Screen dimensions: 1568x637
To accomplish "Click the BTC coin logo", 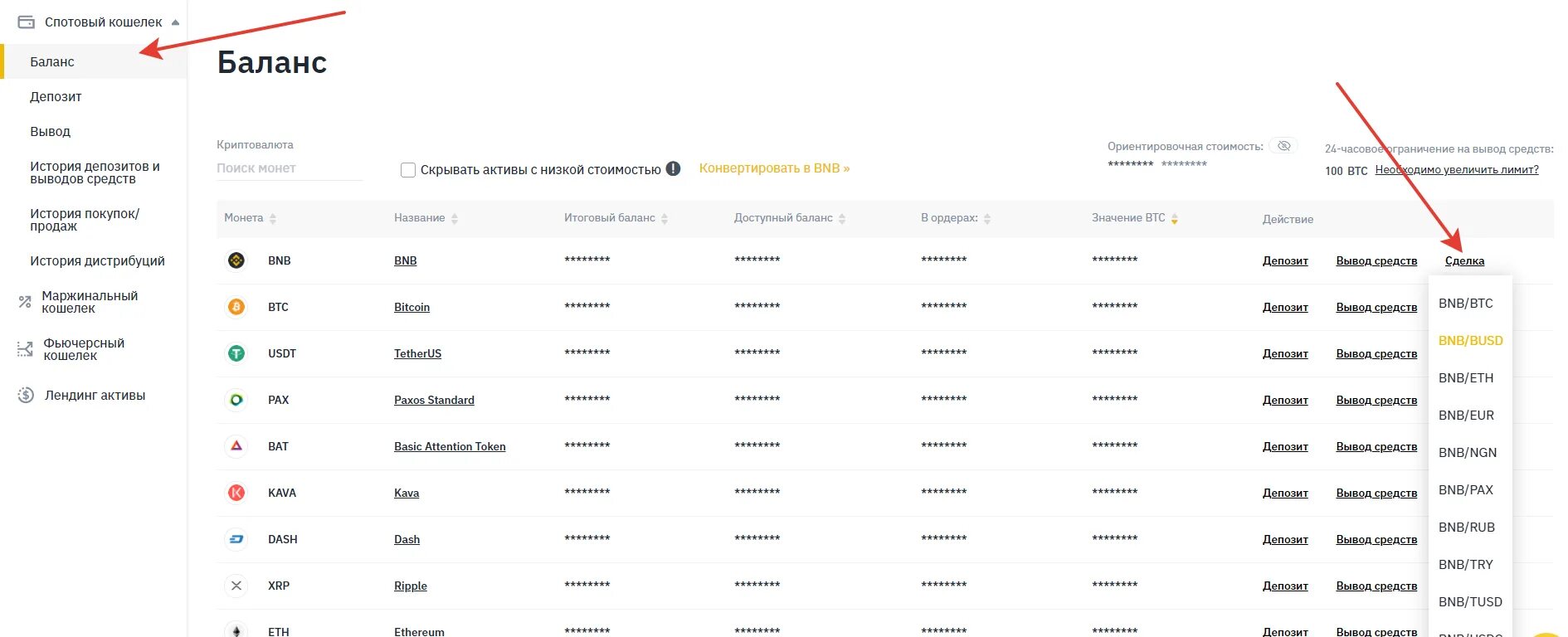I will [x=236, y=307].
